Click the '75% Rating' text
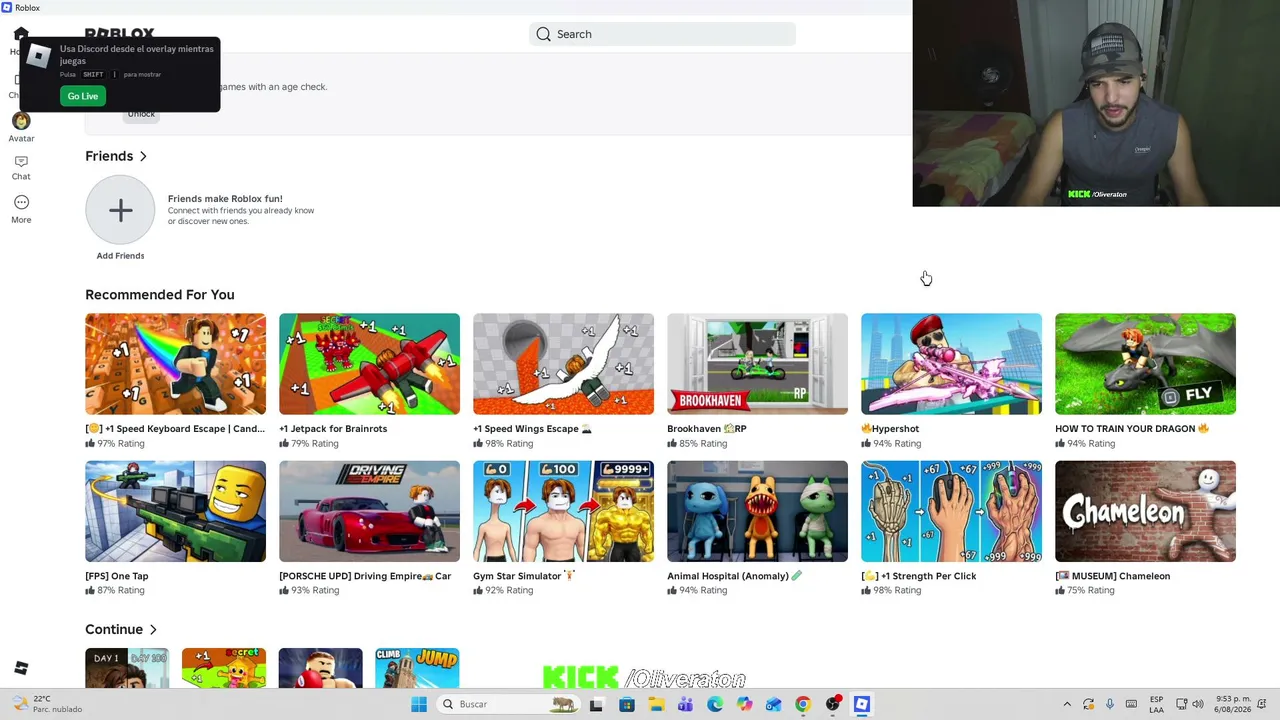The width and height of the screenshot is (1280, 720). point(1091,591)
